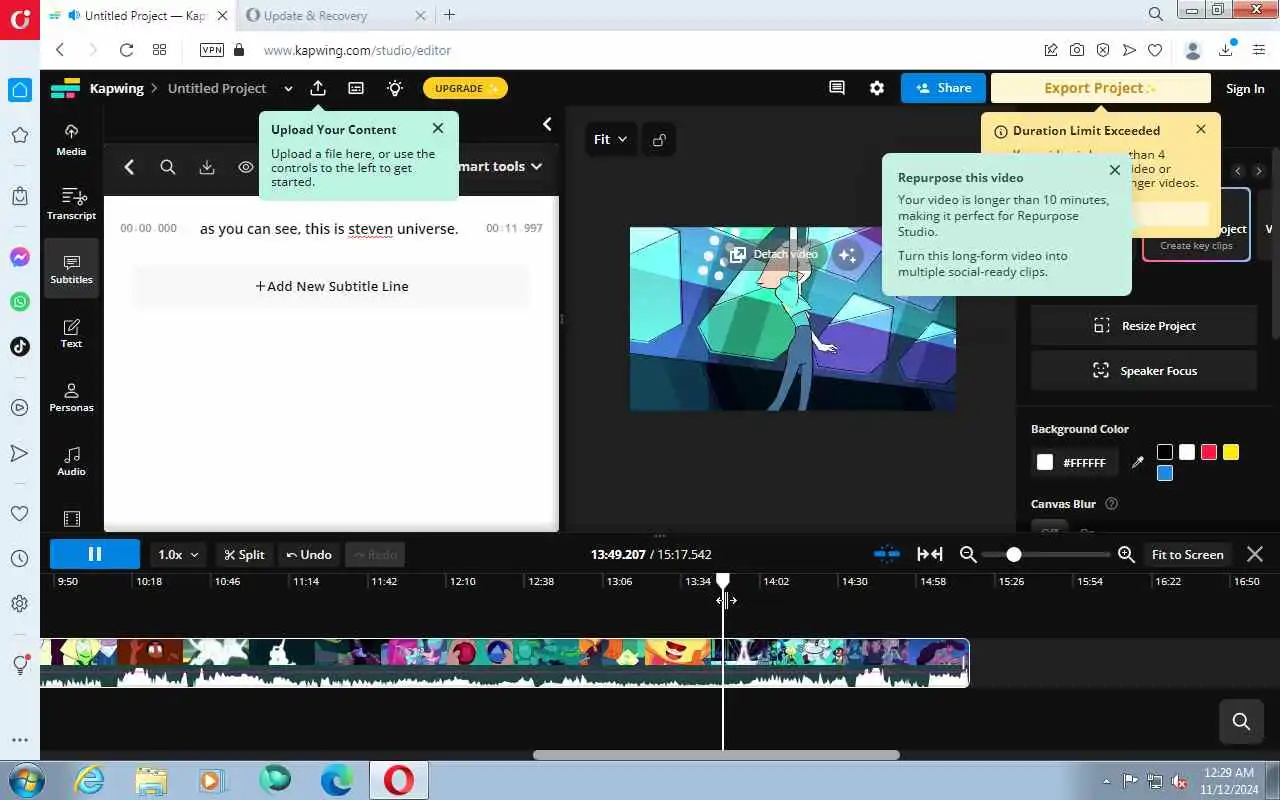The height and width of the screenshot is (800, 1280).
Task: Open a new browser tab
Action: click(450, 15)
